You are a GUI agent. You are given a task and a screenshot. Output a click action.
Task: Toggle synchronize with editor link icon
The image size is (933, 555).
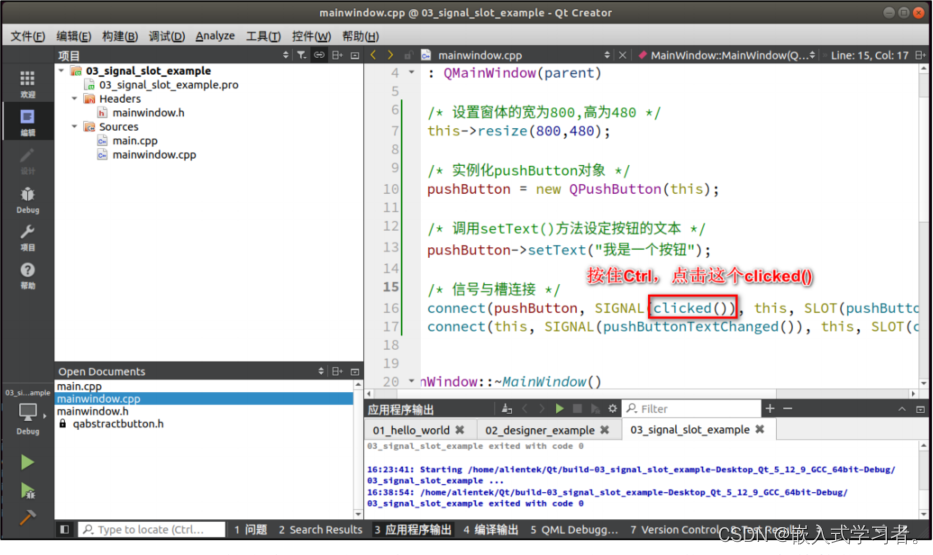click(320, 55)
